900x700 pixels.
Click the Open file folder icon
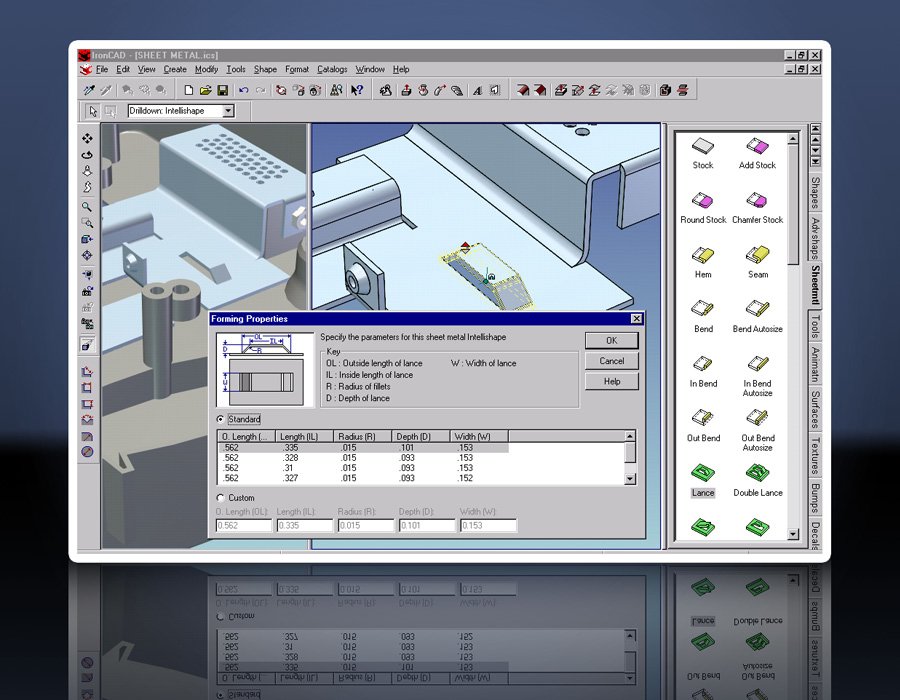(x=205, y=90)
